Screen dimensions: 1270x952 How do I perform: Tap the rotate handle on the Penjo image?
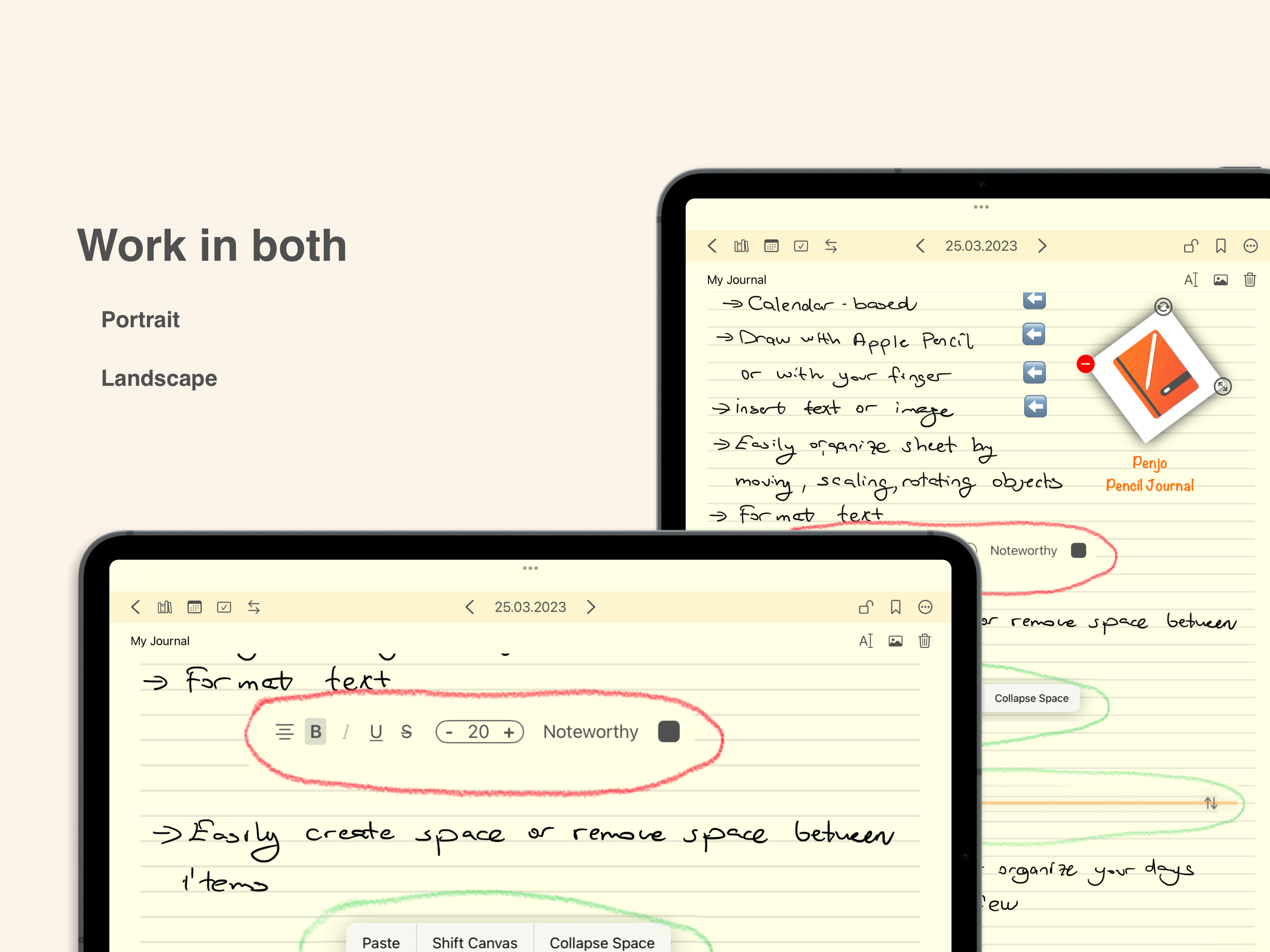point(1163,307)
